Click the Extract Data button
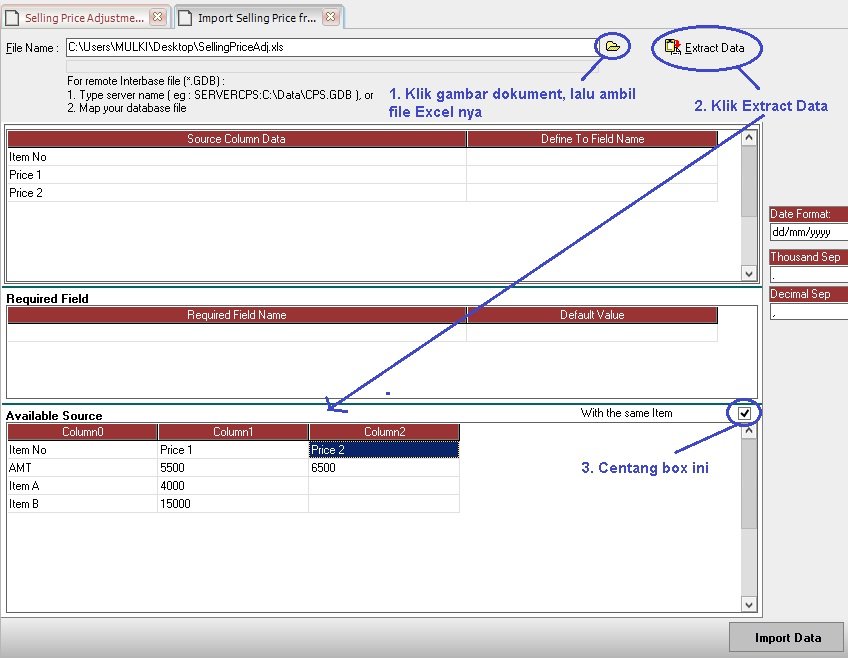 [x=705, y=48]
